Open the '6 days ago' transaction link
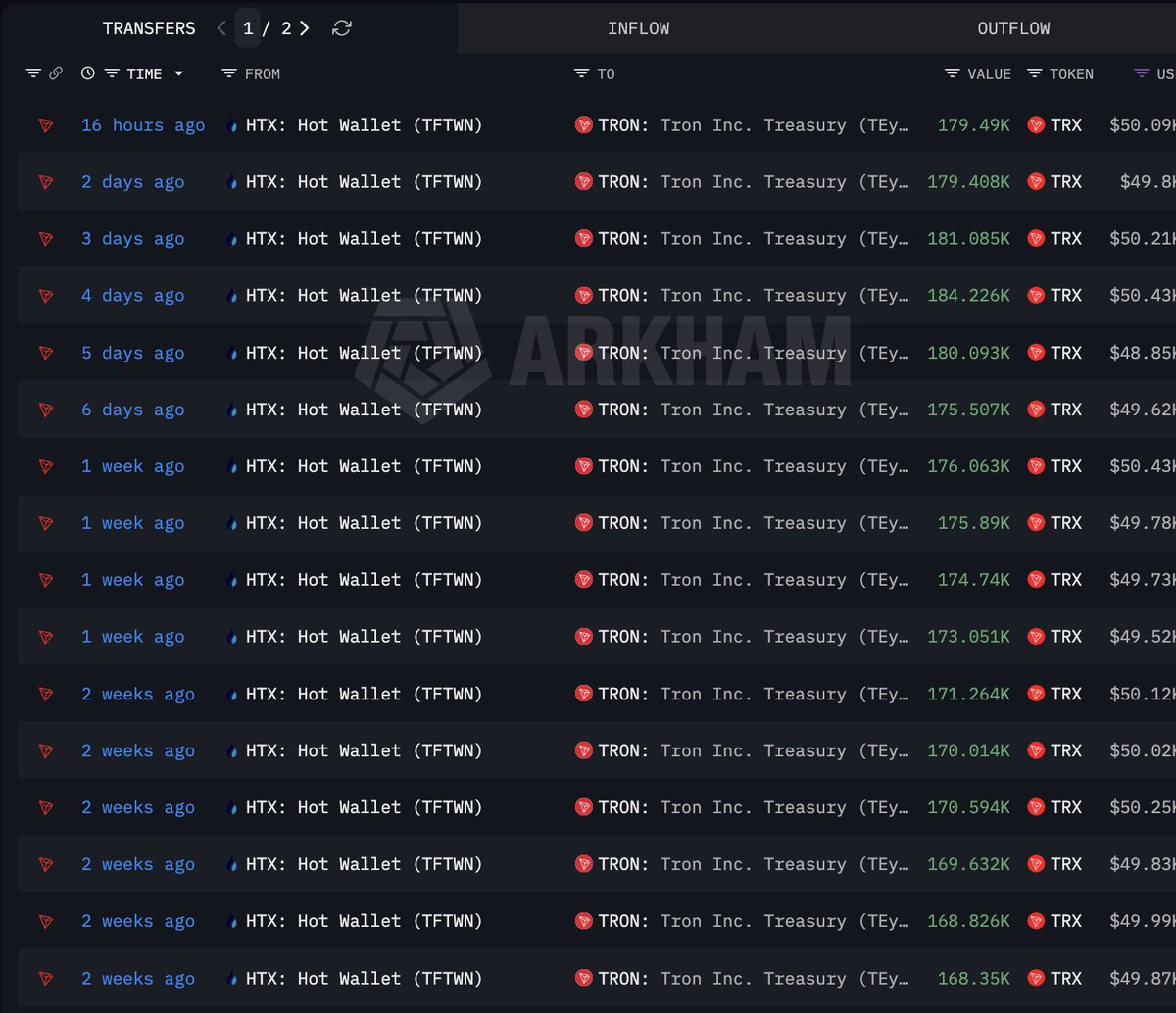The image size is (1176, 1013). click(132, 410)
